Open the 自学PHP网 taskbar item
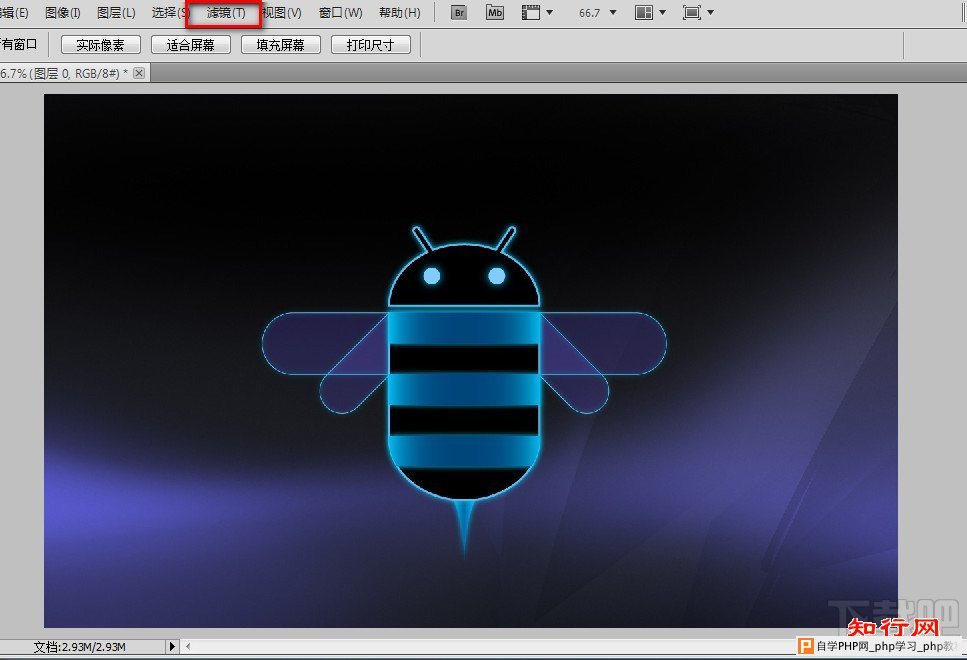The width and height of the screenshot is (967, 660). [x=881, y=646]
